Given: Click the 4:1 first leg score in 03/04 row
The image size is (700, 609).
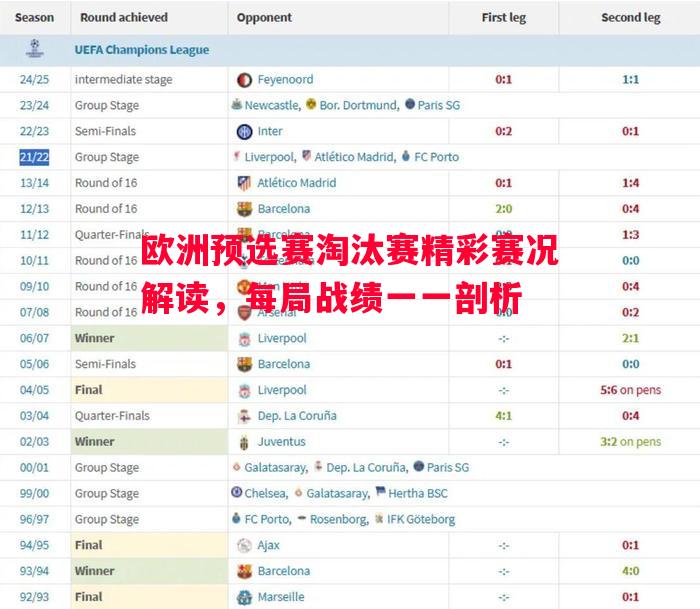Looking at the screenshot, I should pyautogui.click(x=504, y=416).
